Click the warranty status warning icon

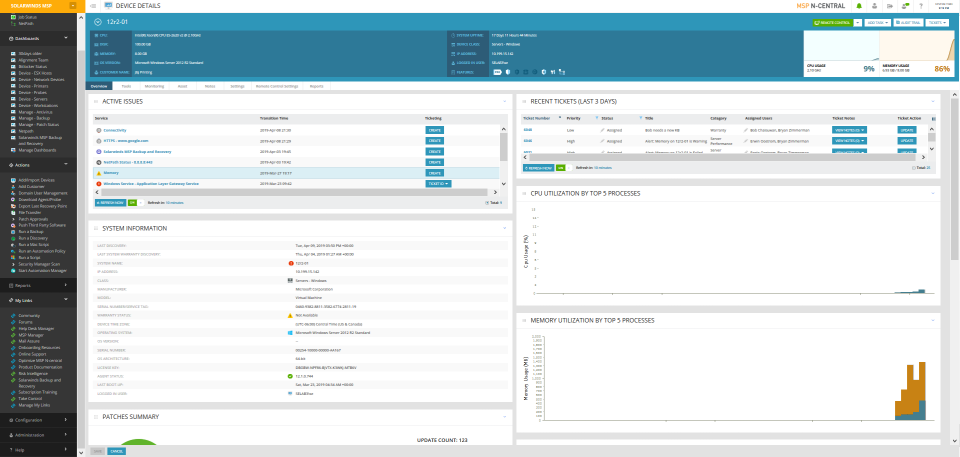pyautogui.click(x=291, y=315)
